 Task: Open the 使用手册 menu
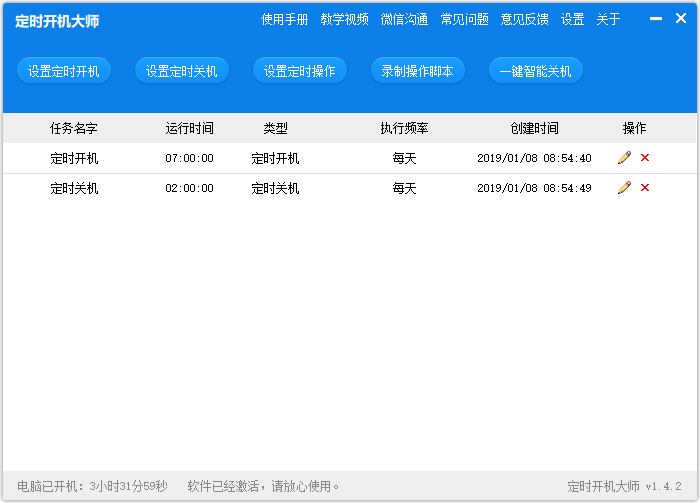point(284,19)
